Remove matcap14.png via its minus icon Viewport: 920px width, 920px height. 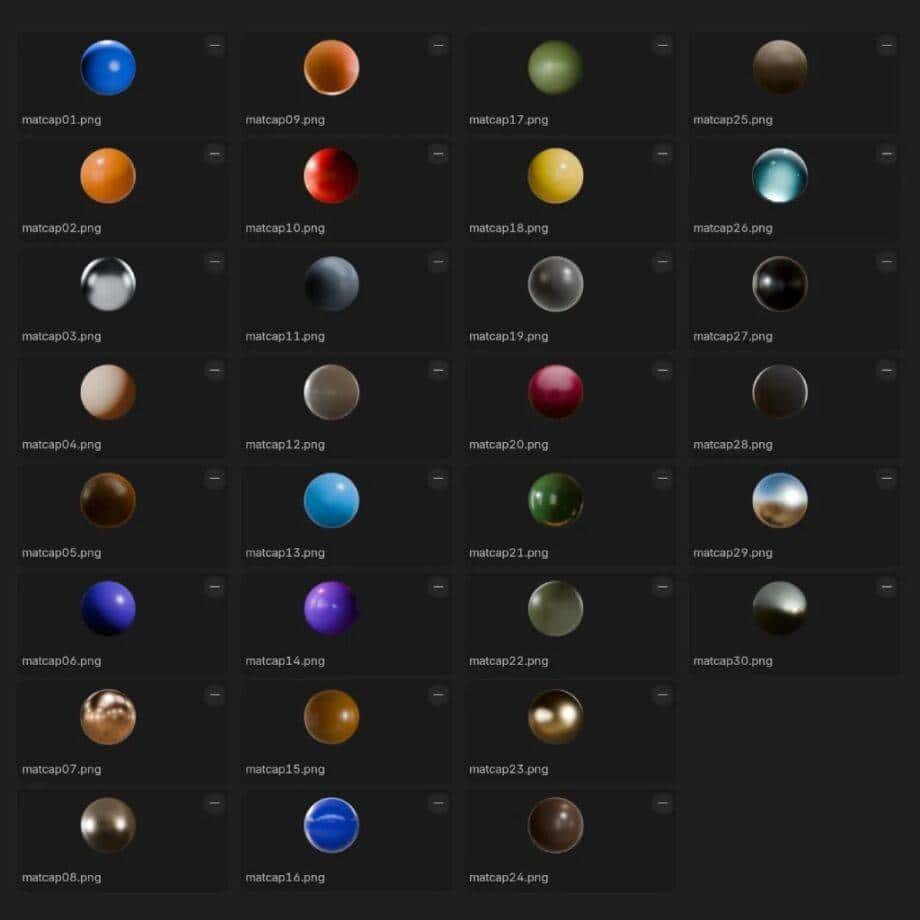(438, 587)
